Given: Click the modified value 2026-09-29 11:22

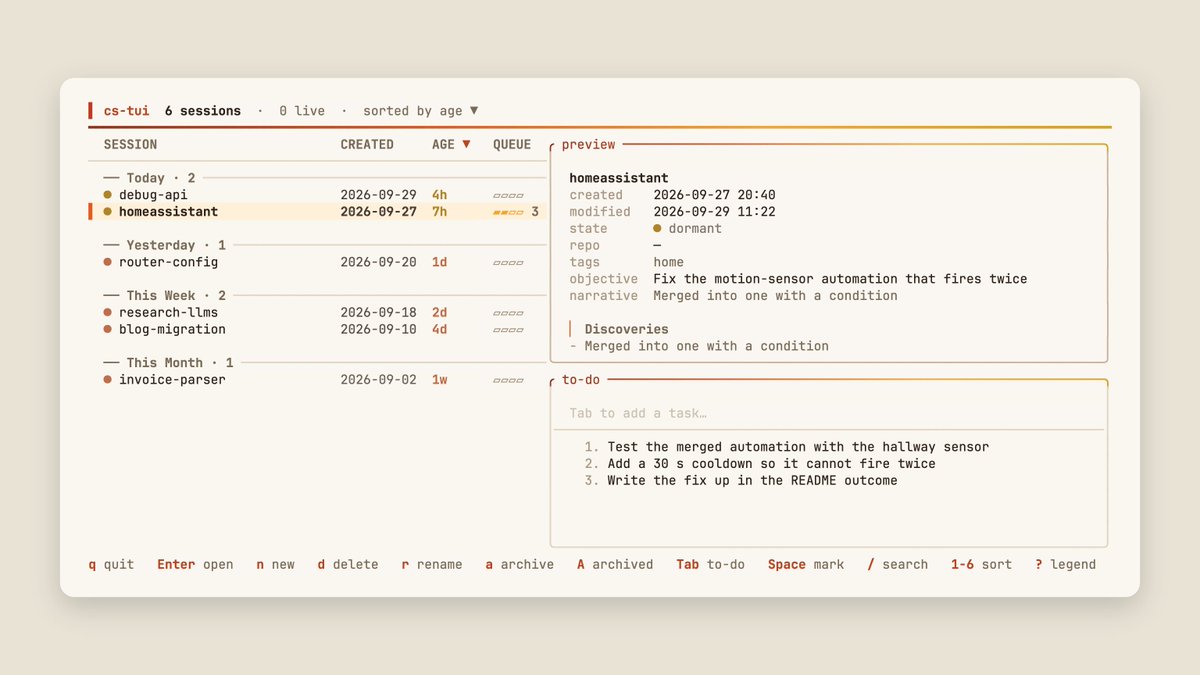Looking at the screenshot, I should [x=714, y=212].
